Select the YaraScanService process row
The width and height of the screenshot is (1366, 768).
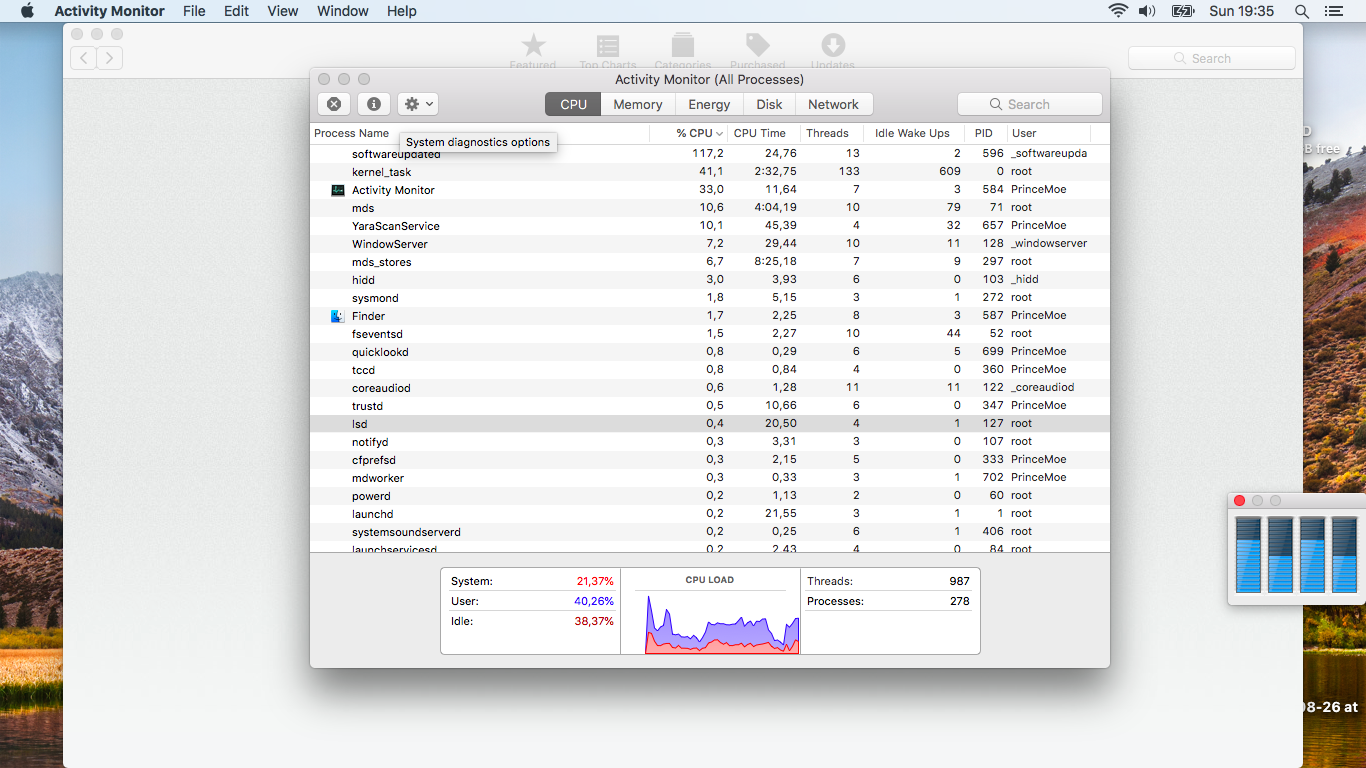click(x=710, y=226)
